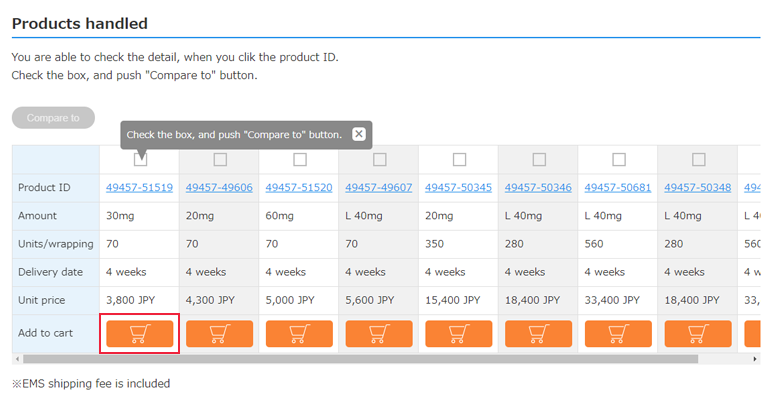Open product ID 49457-51519 details
776x403 pixels.
pos(139,188)
